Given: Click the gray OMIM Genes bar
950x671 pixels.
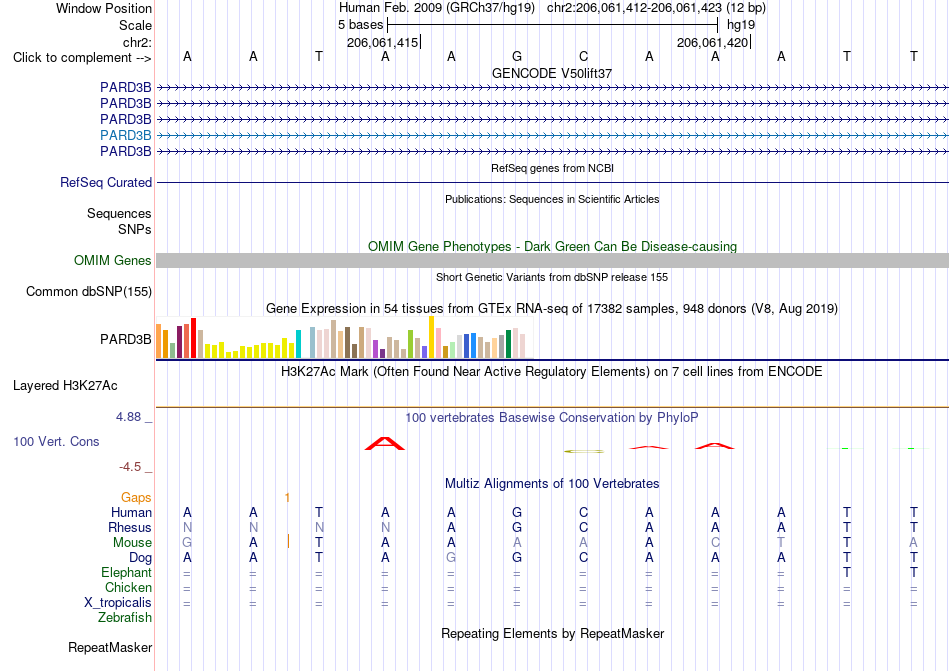Looking at the screenshot, I should point(552,260).
